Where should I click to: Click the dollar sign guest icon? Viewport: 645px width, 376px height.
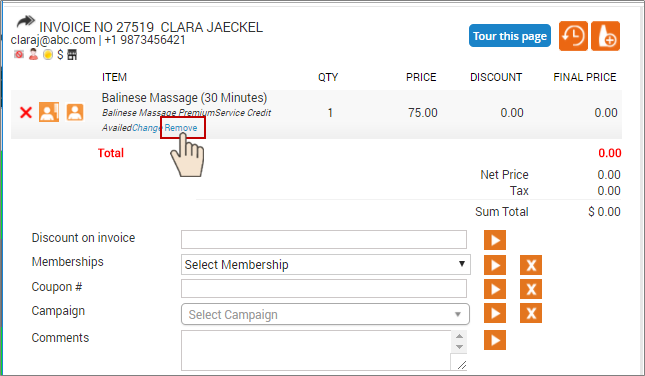(x=60, y=54)
